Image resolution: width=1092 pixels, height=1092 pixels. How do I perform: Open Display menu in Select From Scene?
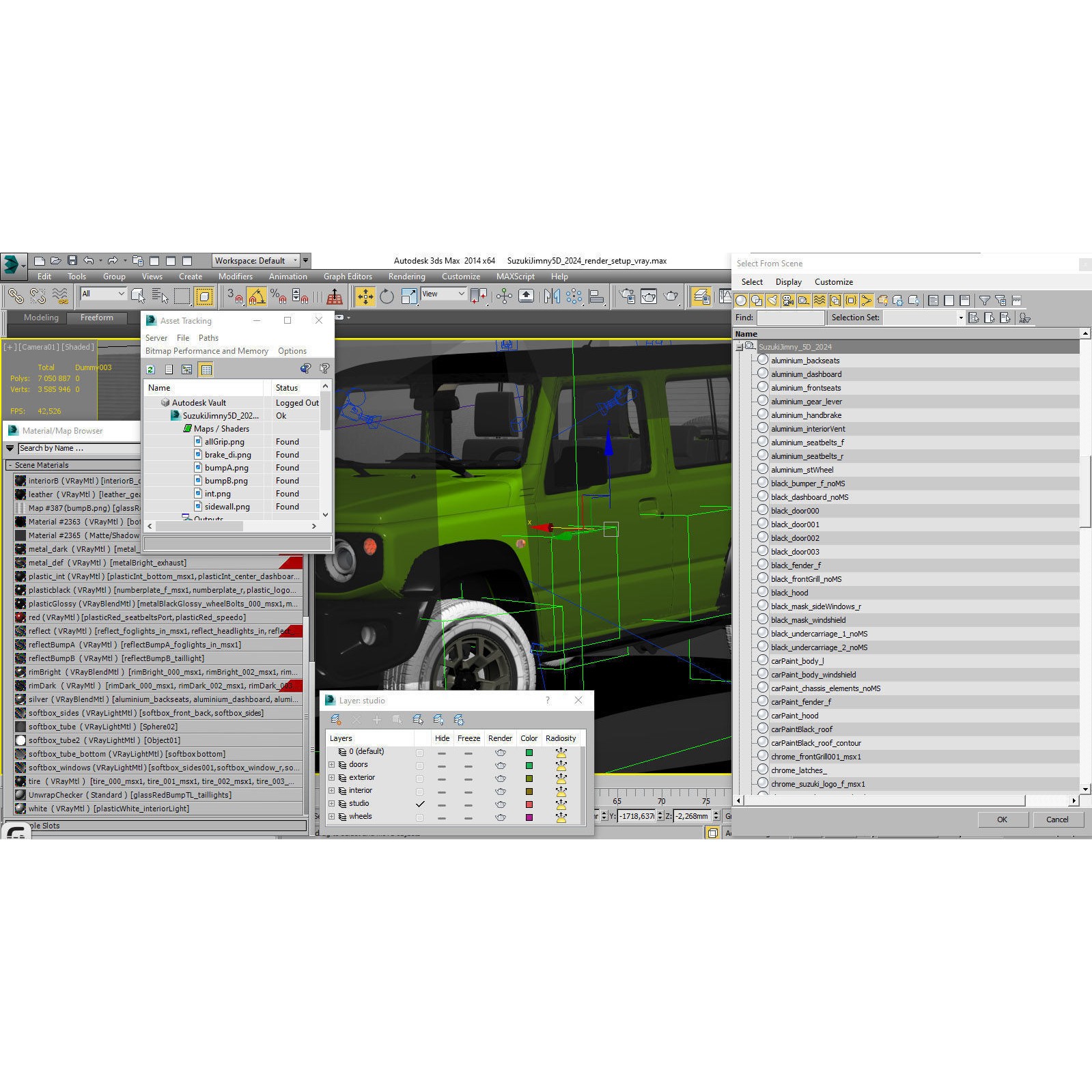[789, 282]
